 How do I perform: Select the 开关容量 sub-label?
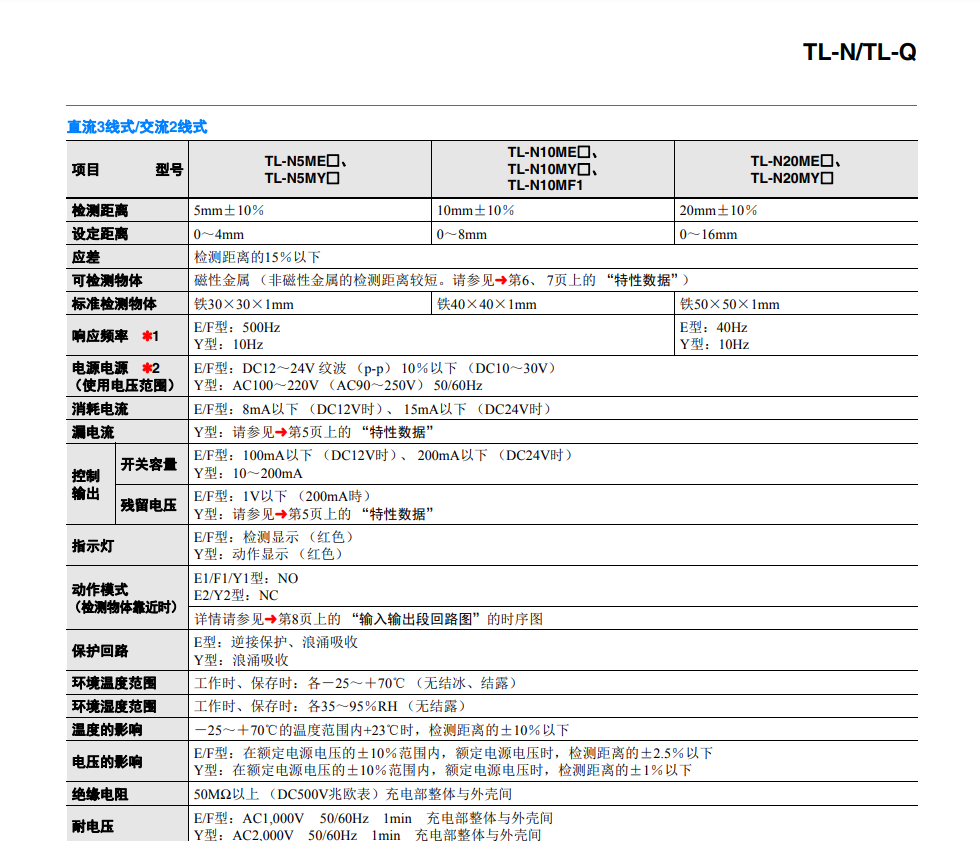coord(149,464)
